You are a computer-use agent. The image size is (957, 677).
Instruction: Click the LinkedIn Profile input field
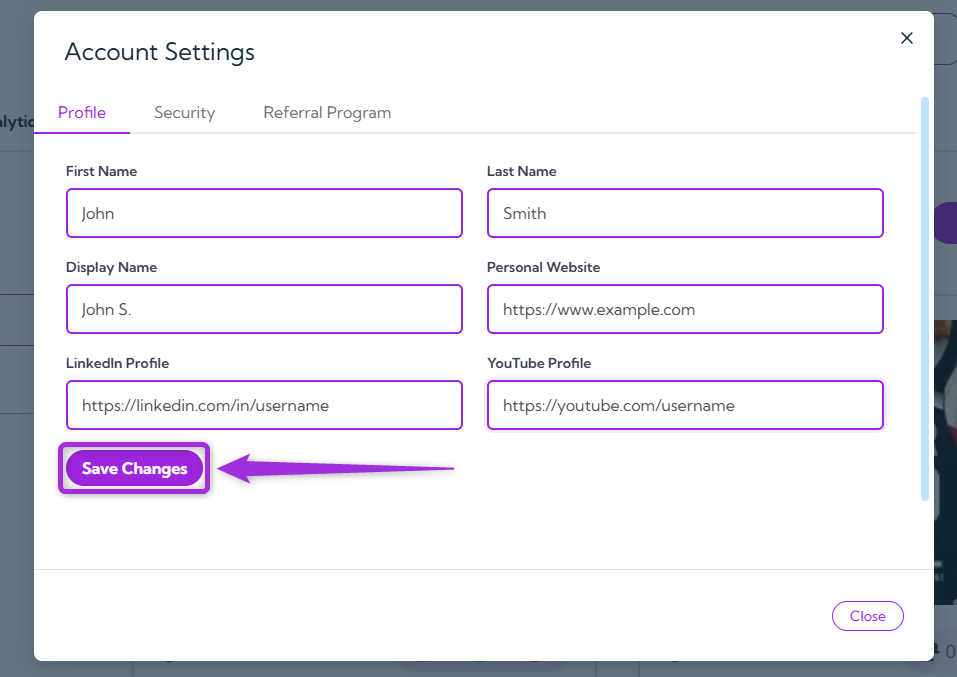(x=264, y=405)
